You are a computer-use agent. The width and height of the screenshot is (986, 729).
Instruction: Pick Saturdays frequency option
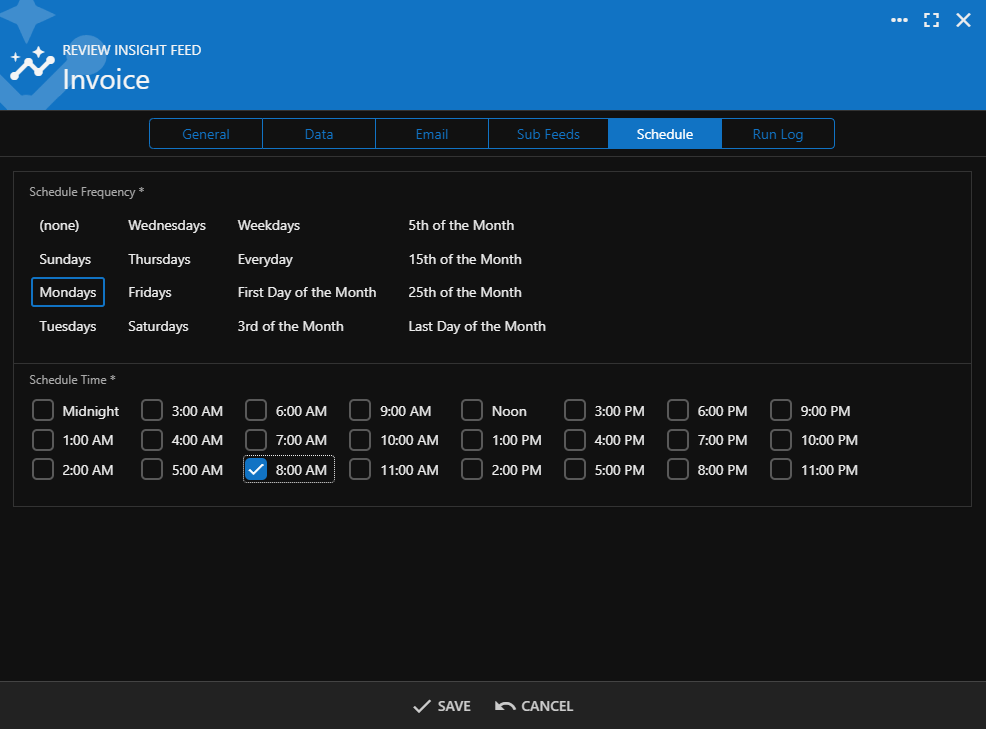pyautogui.click(x=158, y=326)
